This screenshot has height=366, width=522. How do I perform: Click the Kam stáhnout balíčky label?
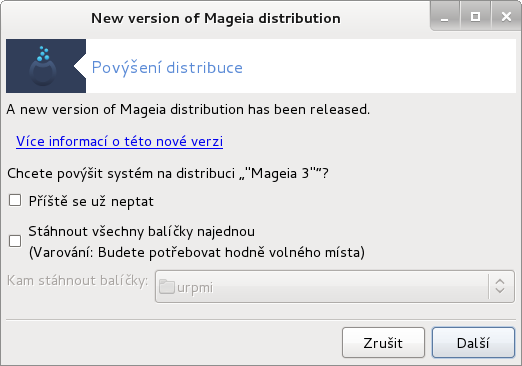pos(78,281)
